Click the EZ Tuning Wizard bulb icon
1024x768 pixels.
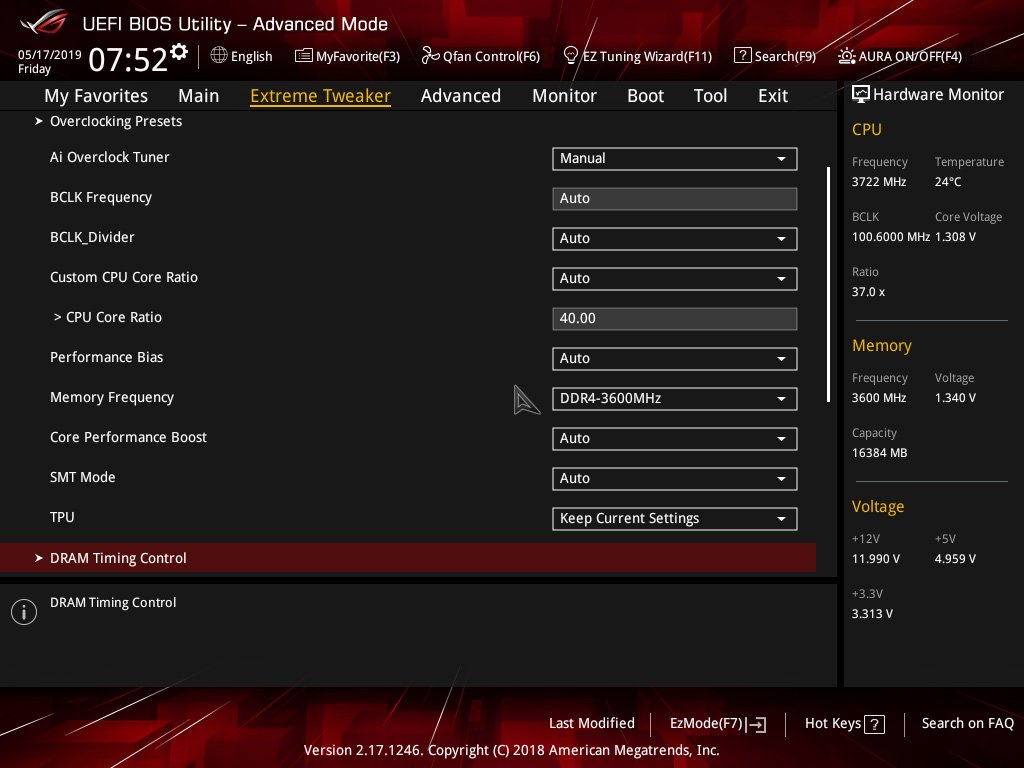(x=570, y=56)
